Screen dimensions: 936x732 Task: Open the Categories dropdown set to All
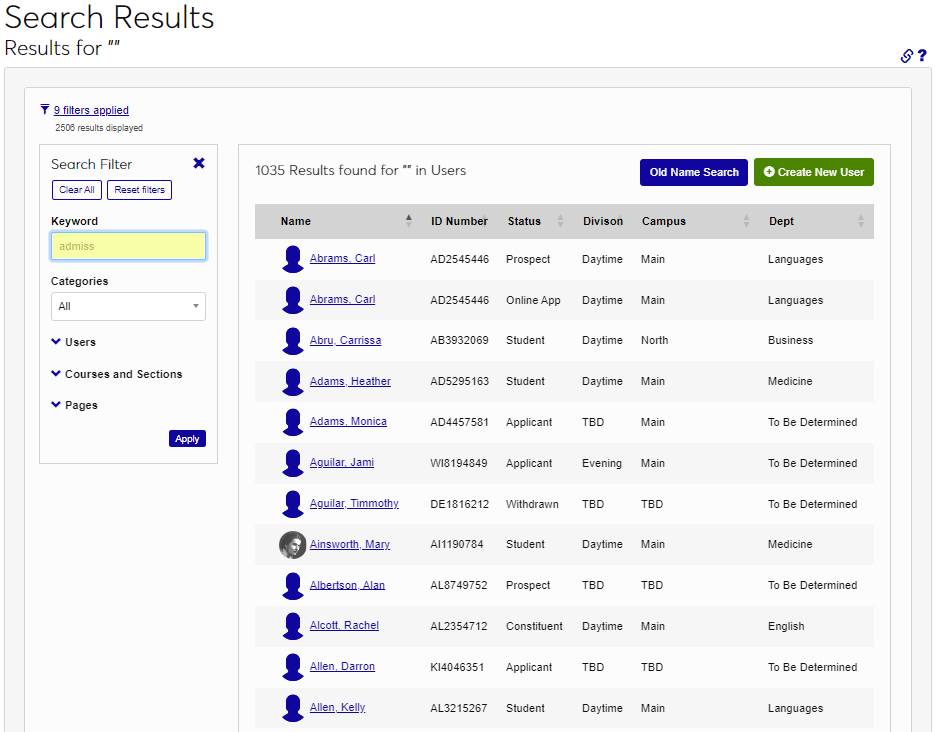pyautogui.click(x=128, y=305)
